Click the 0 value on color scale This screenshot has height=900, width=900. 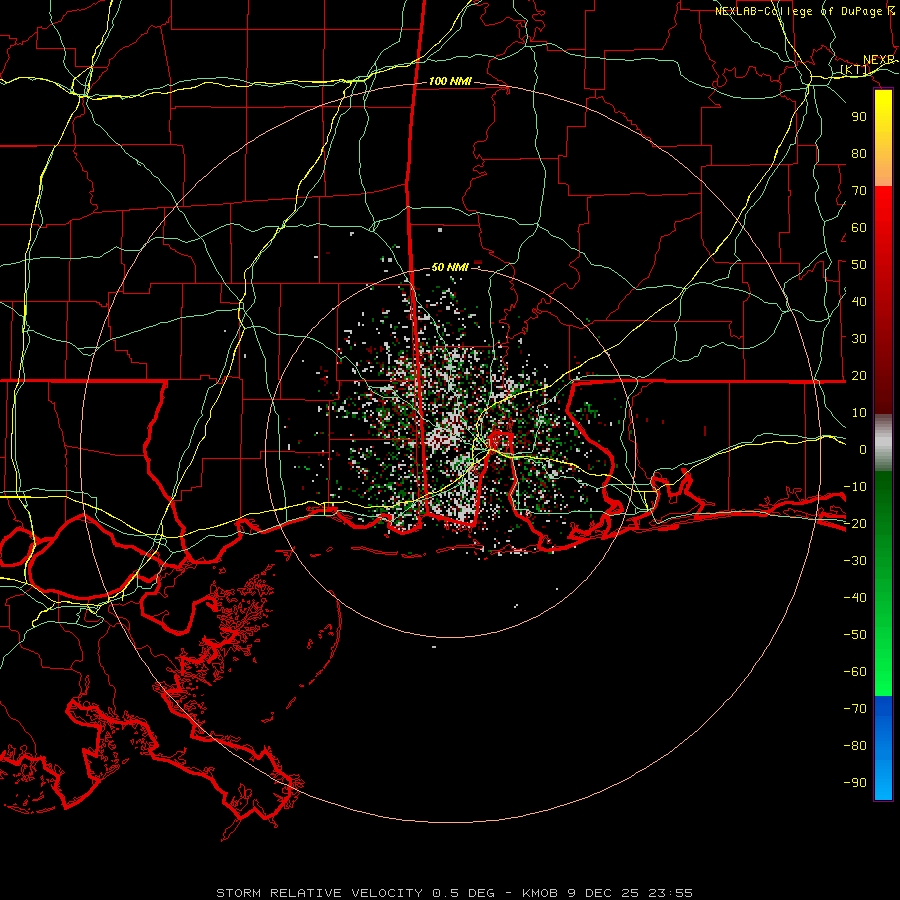[x=863, y=449]
